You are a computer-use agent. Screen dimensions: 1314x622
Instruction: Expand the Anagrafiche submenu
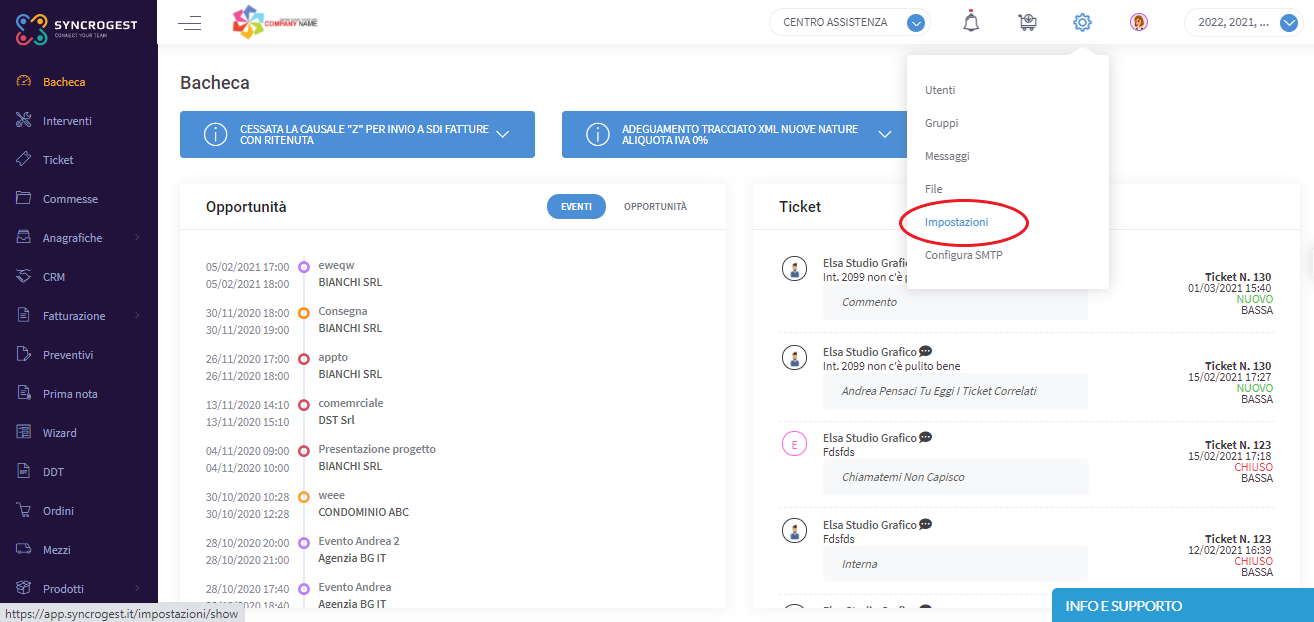point(78,238)
